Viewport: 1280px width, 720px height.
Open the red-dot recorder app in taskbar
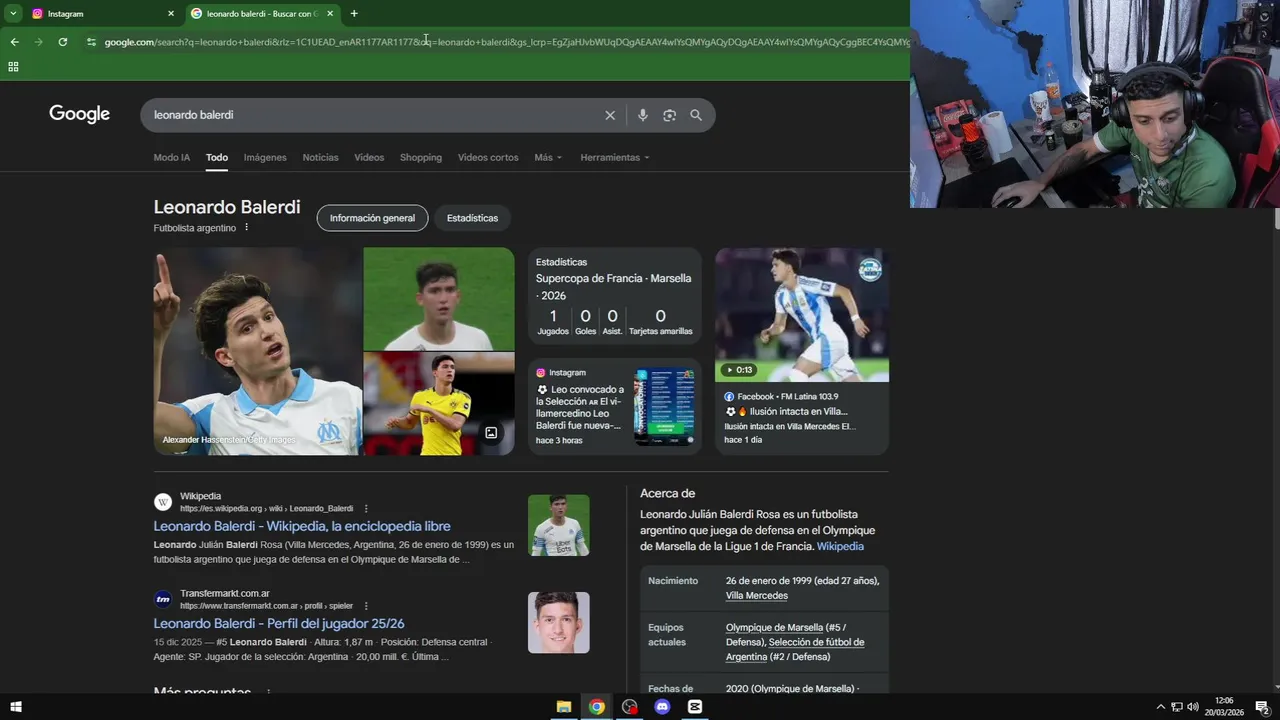pyautogui.click(x=629, y=707)
